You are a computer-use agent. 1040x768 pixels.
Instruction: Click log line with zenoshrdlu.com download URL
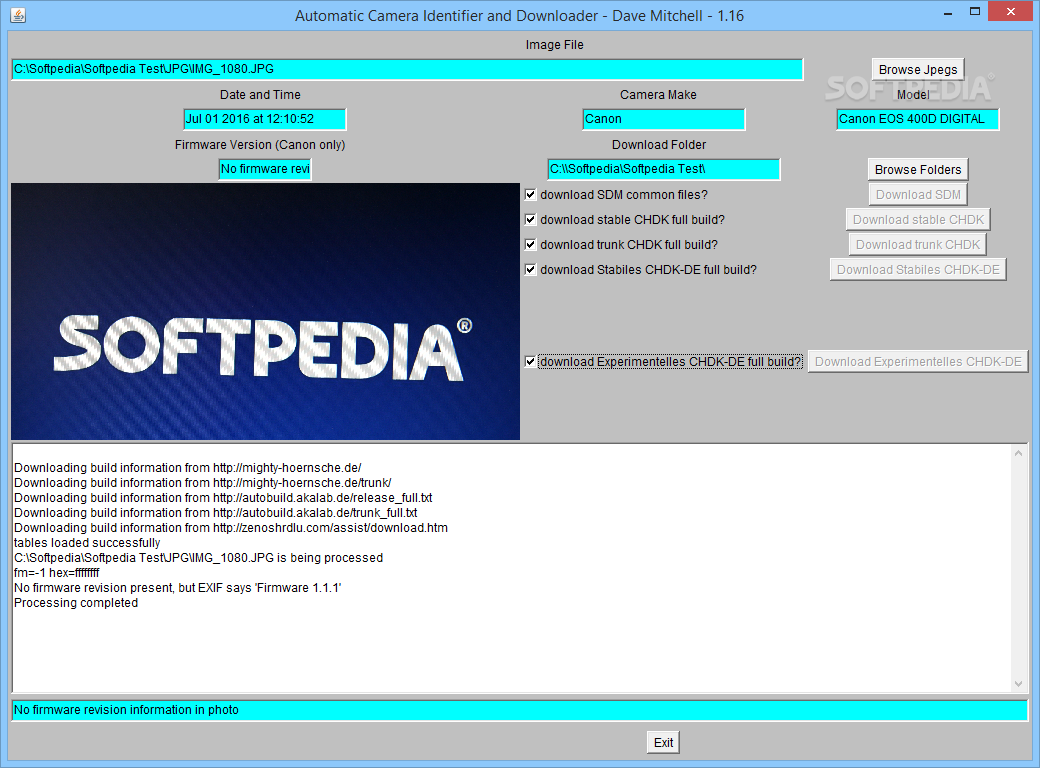(231, 528)
